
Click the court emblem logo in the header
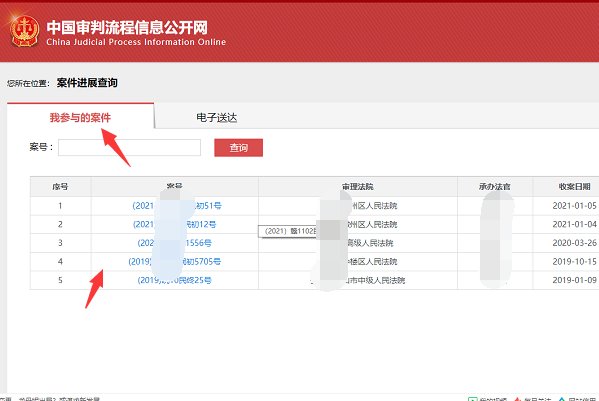click(24, 31)
